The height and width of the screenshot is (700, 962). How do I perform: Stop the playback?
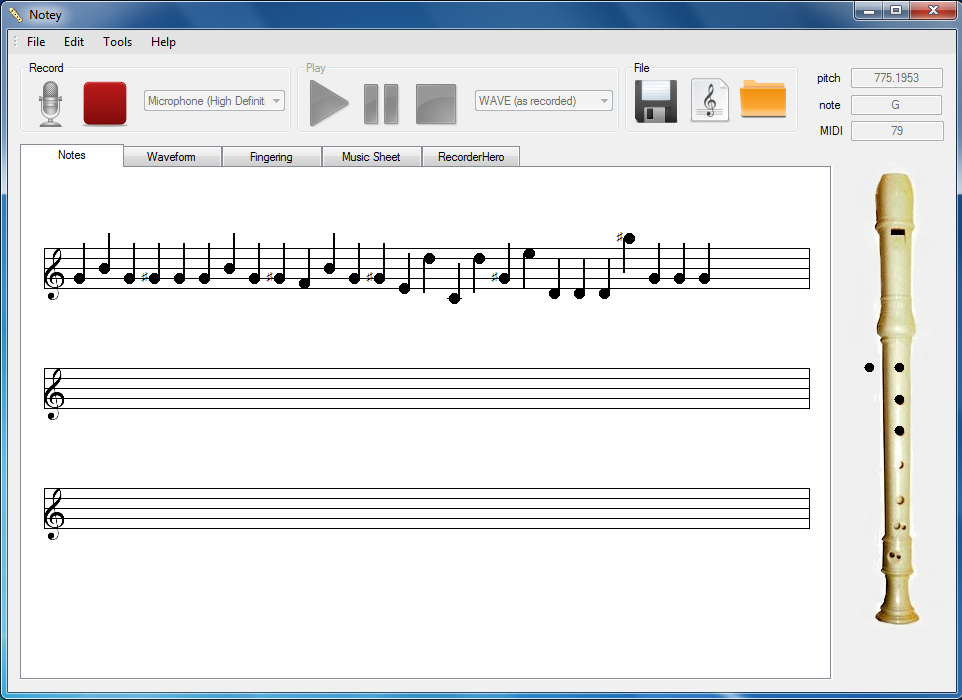(434, 100)
